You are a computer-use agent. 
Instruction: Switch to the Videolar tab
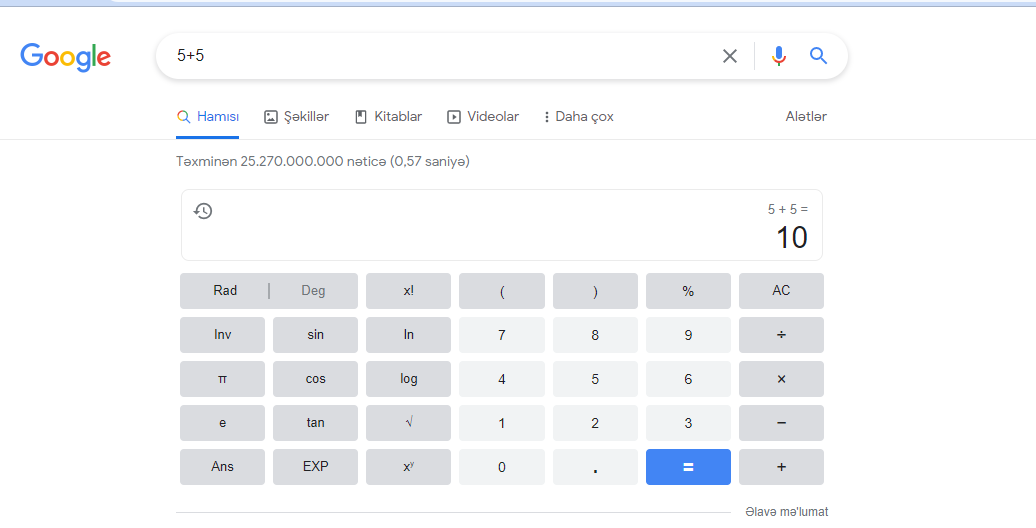(x=483, y=117)
